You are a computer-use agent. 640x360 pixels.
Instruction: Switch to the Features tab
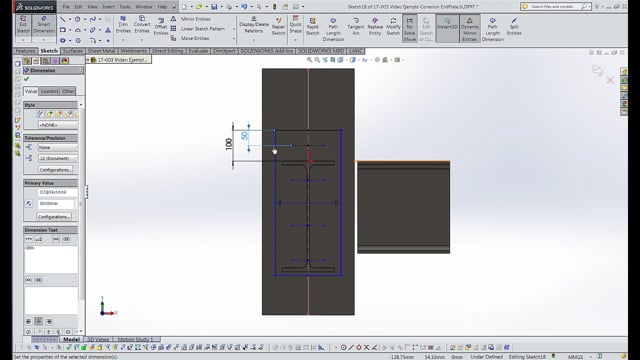[x=25, y=51]
